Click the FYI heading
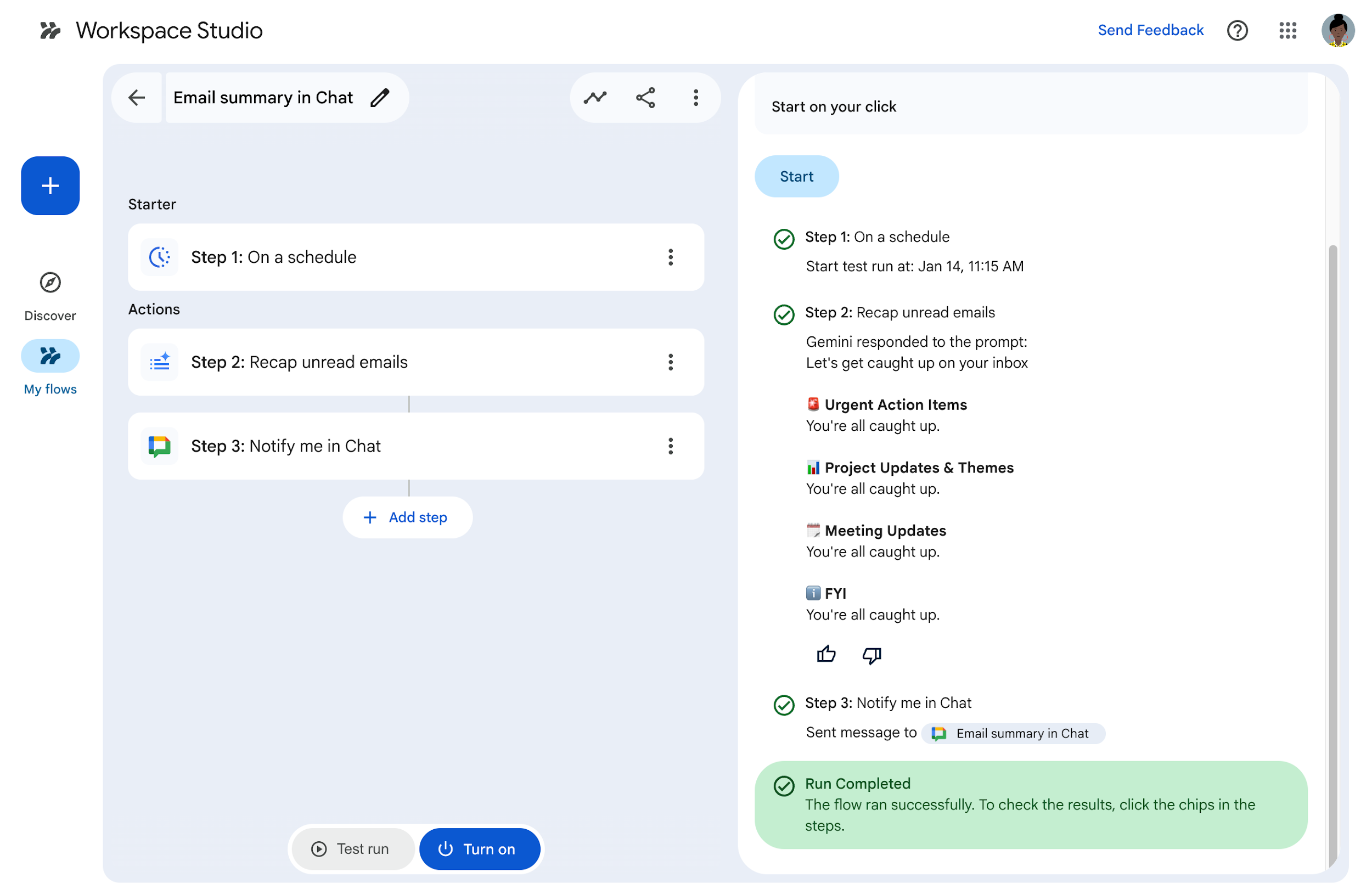This screenshot has height=889, width=1372. pos(835,593)
